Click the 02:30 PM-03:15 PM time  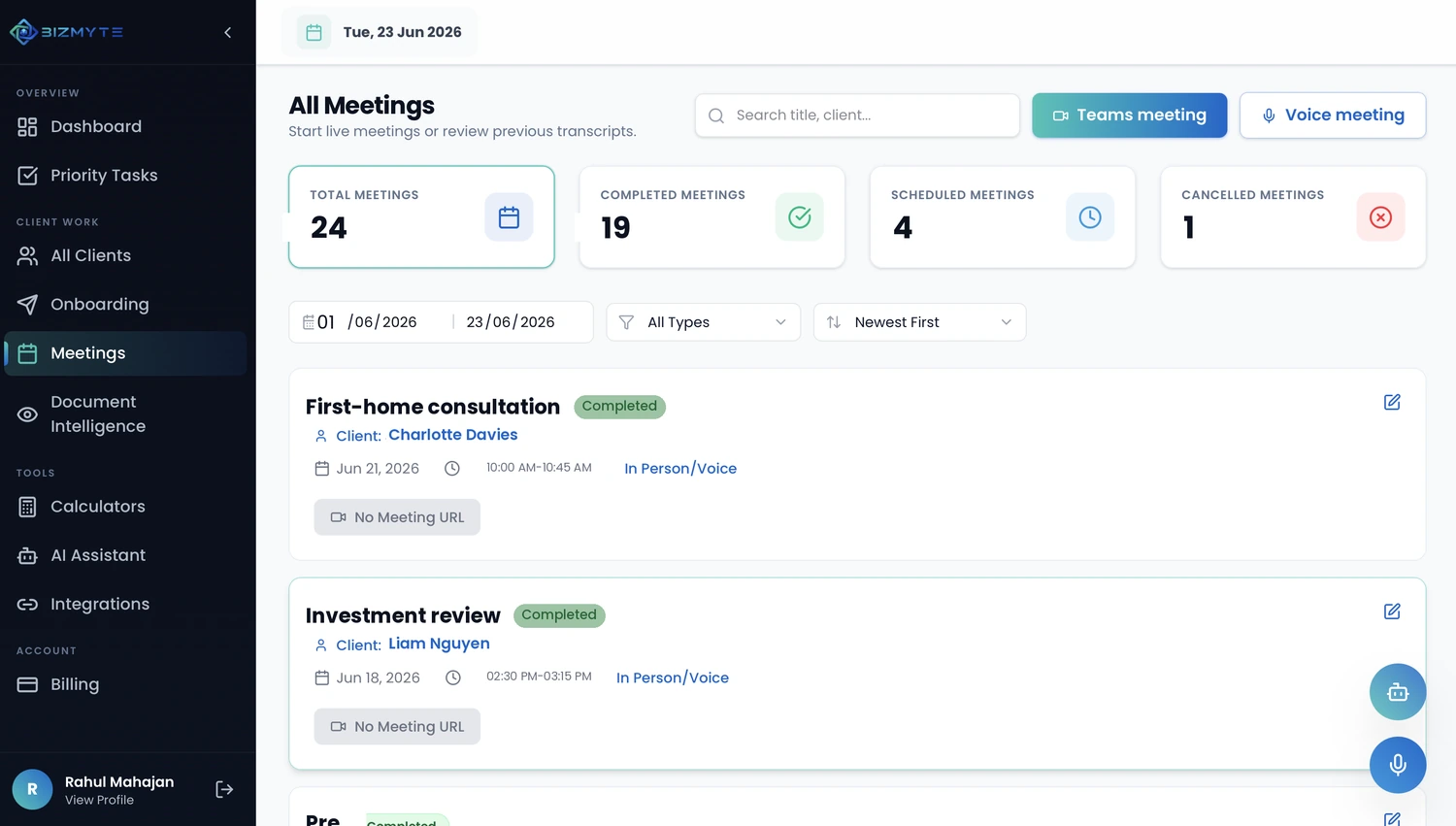[x=539, y=677]
